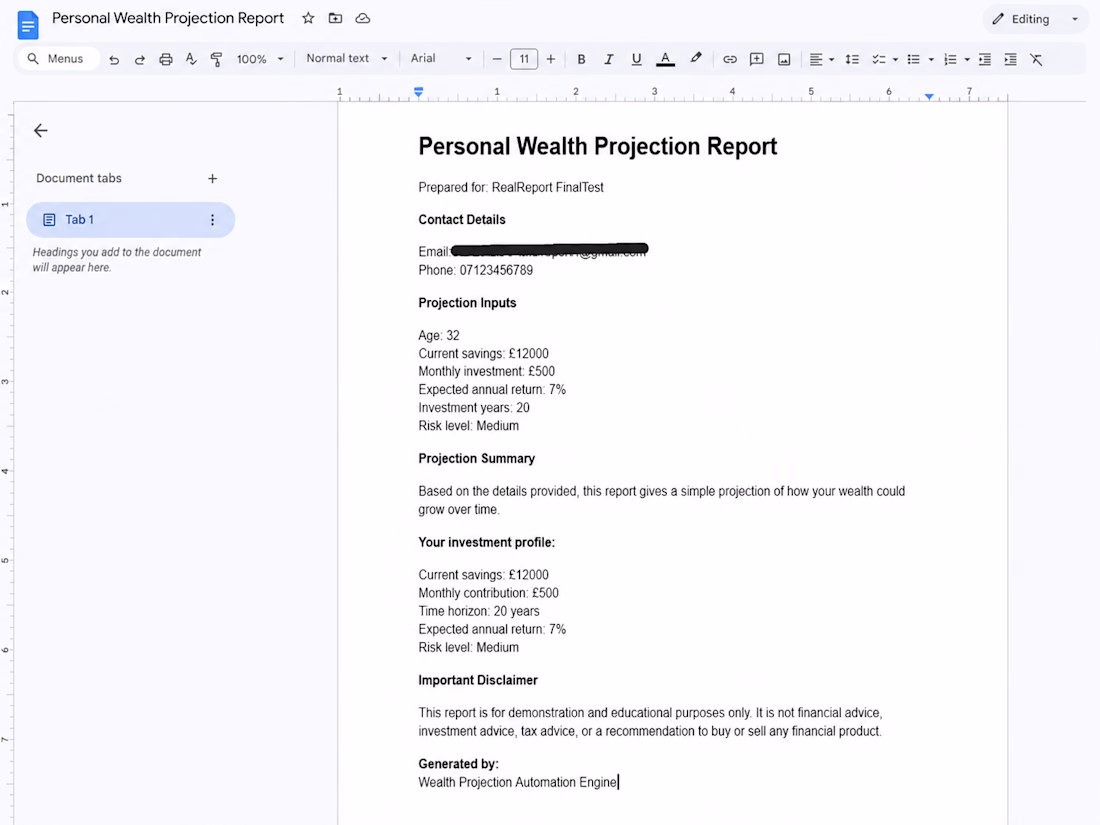Image resolution: width=1100 pixels, height=825 pixels.
Task: Open the Google Docs home icon
Action: point(27,25)
